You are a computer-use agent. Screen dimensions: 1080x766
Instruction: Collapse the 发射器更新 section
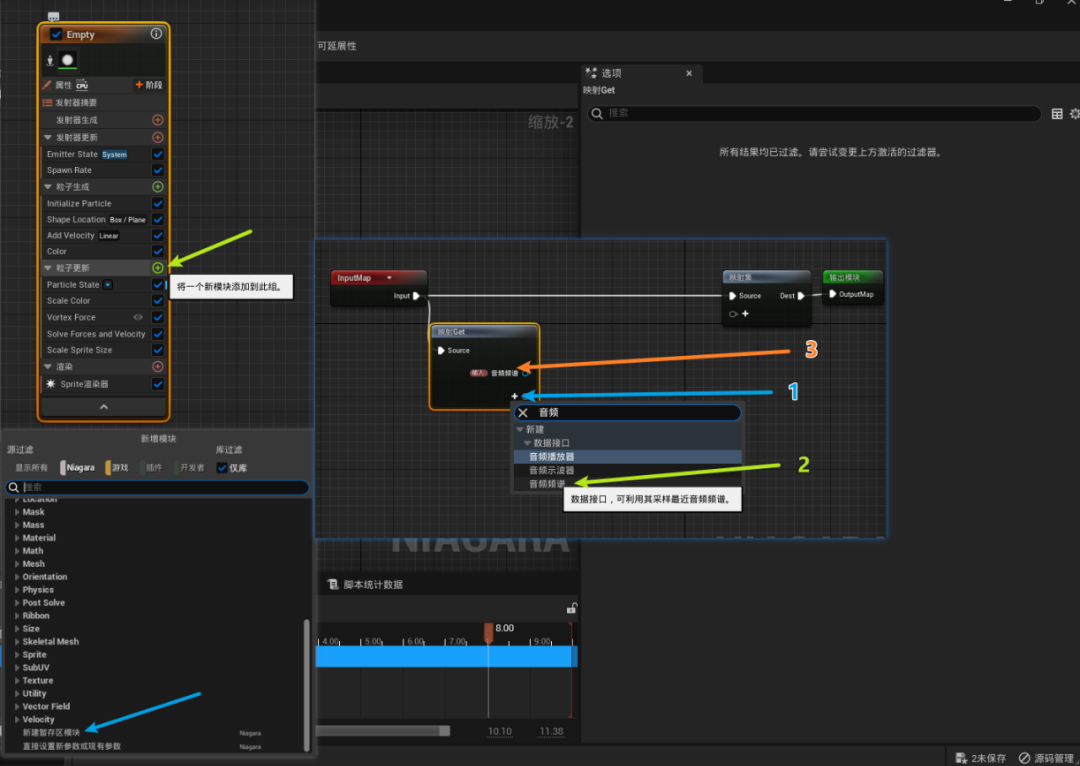tap(48, 137)
